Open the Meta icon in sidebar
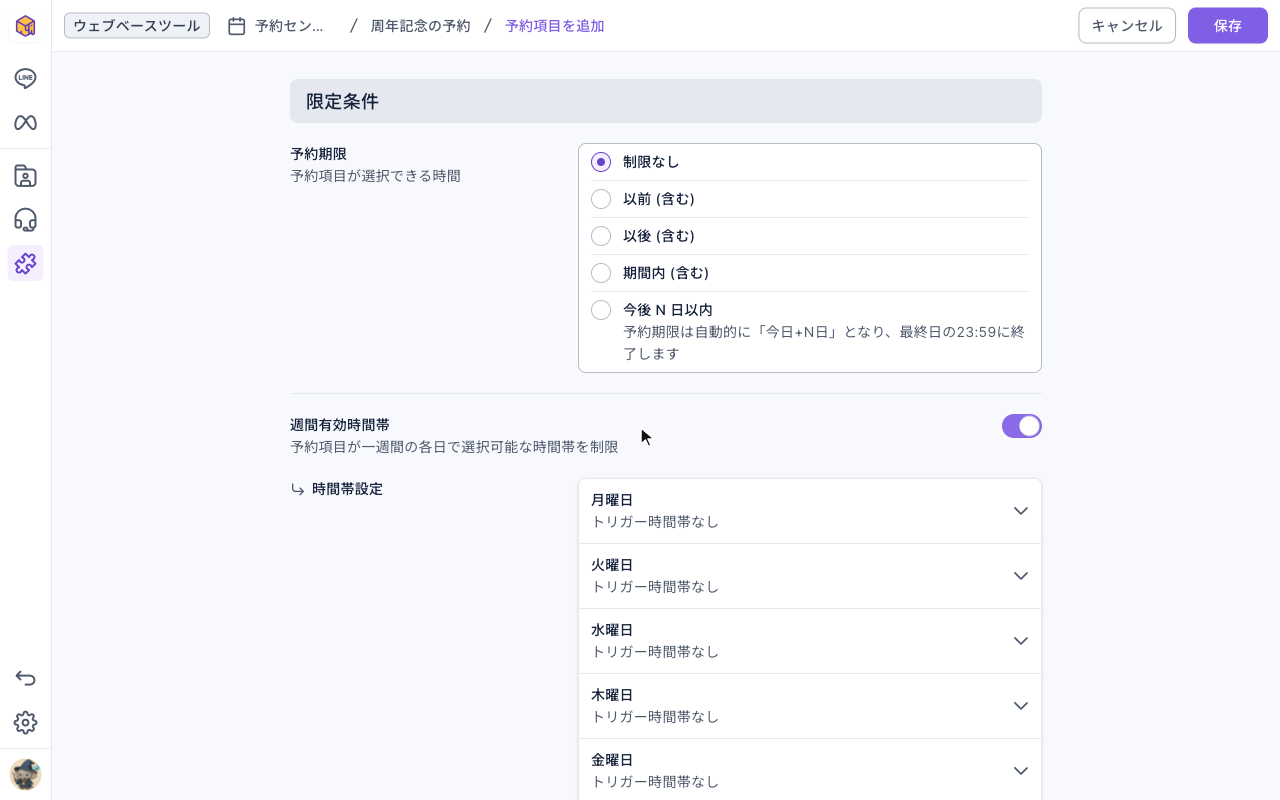This screenshot has height=800, width=1280. [x=25, y=123]
